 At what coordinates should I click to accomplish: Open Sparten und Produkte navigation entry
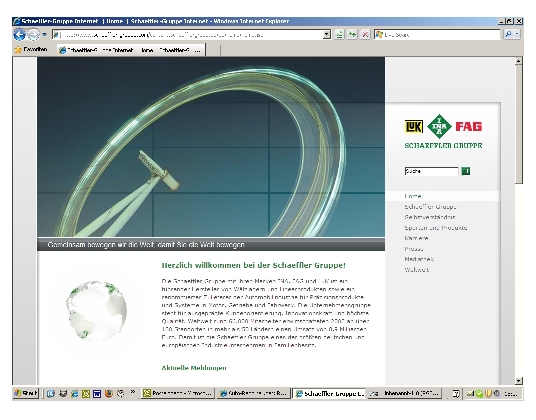(436, 228)
